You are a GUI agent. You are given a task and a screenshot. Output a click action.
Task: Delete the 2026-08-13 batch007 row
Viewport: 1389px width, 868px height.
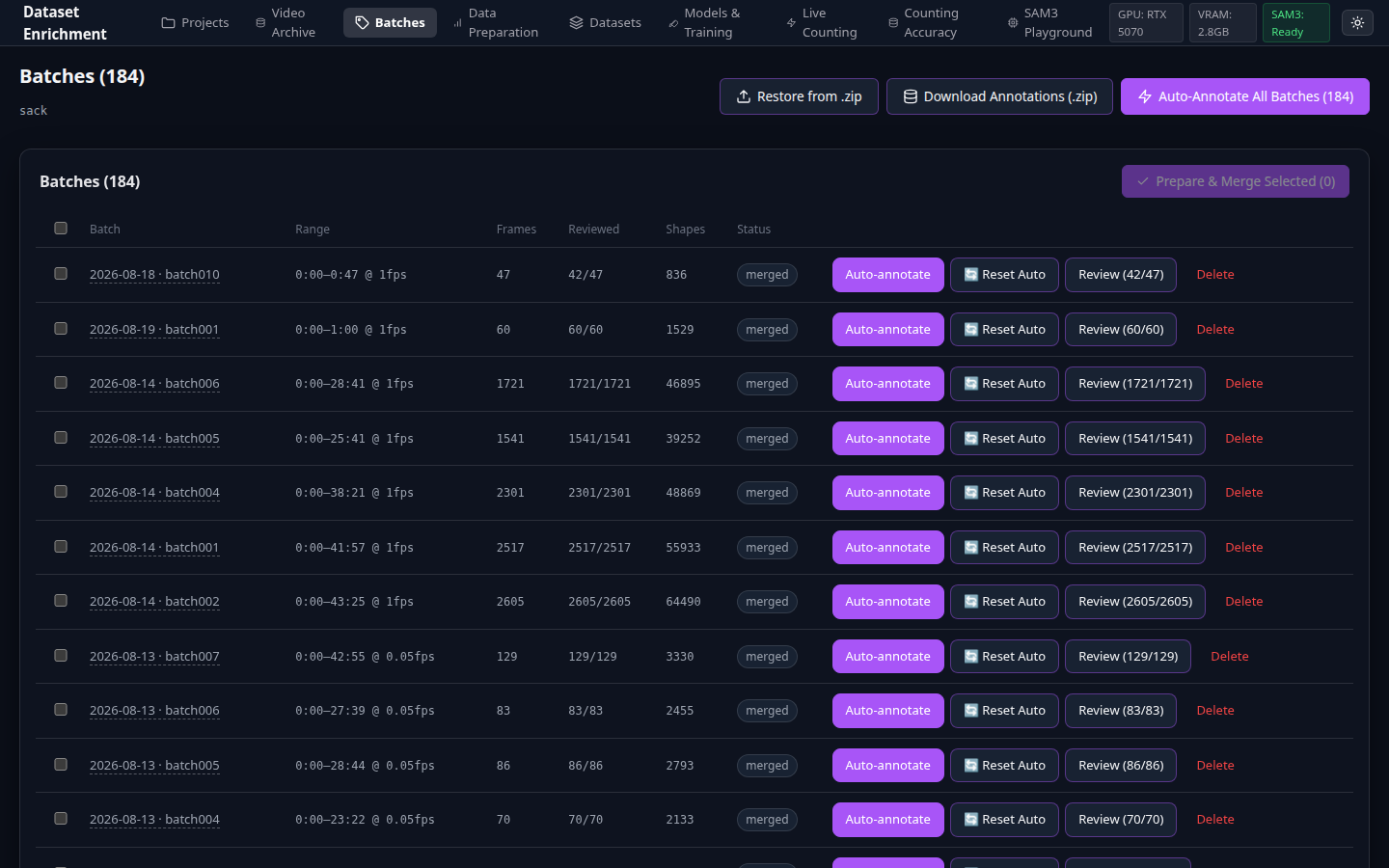pyautogui.click(x=1229, y=657)
